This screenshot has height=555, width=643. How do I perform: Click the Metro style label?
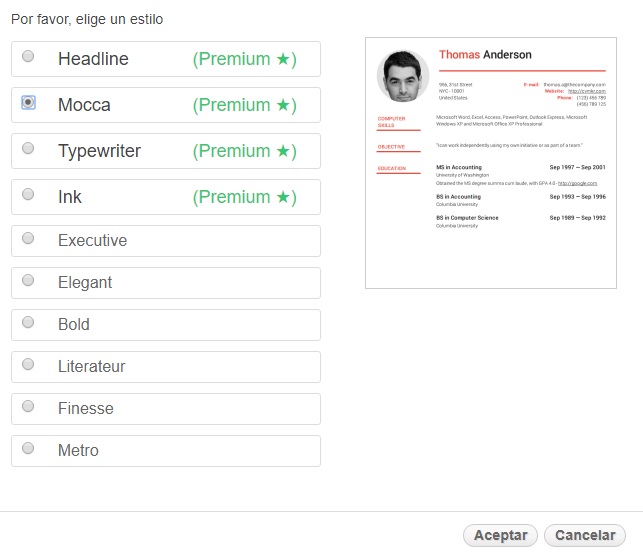point(78,451)
